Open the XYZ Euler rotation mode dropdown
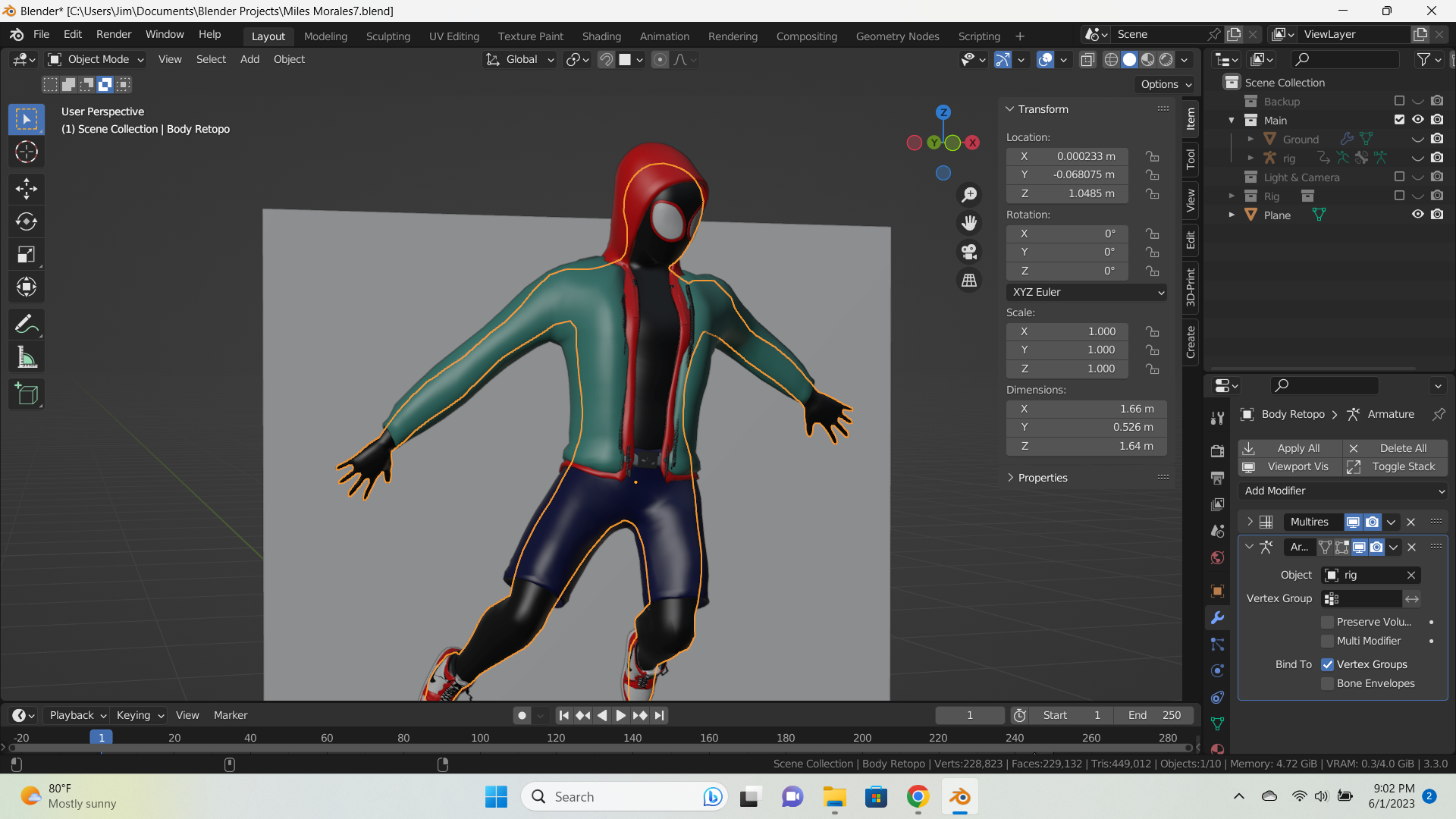The width and height of the screenshot is (1456, 819). 1087,292
